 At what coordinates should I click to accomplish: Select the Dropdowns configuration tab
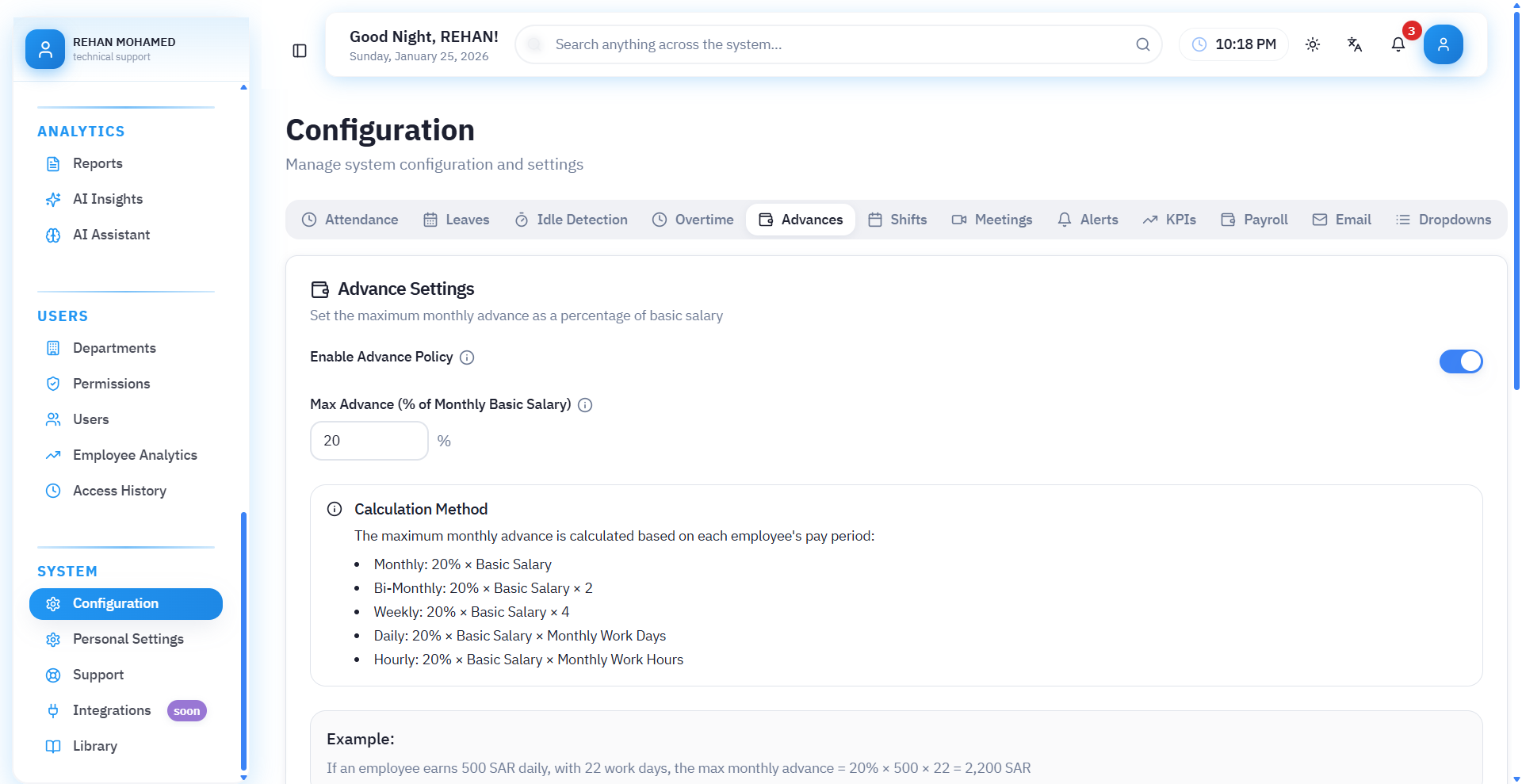point(1444,220)
